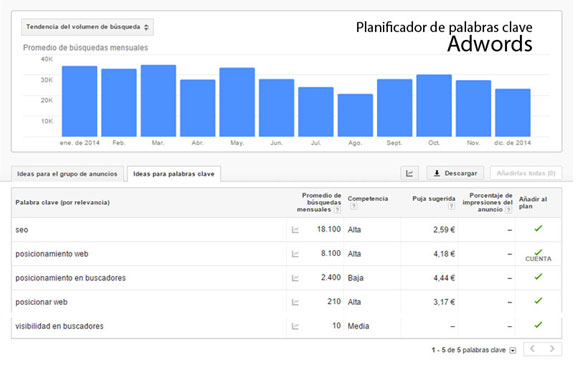Click the help icon under Competencia header
The width and height of the screenshot is (576, 371).
(353, 206)
